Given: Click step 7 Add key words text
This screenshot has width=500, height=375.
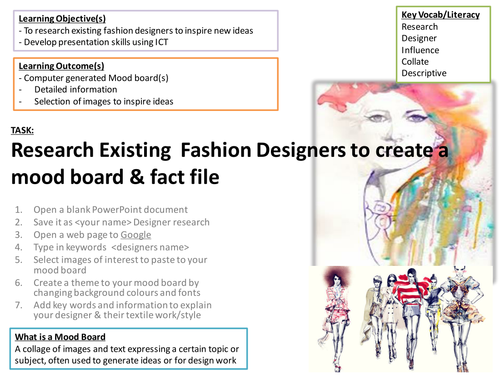Looking at the screenshot, I should pyautogui.click(x=122, y=310).
